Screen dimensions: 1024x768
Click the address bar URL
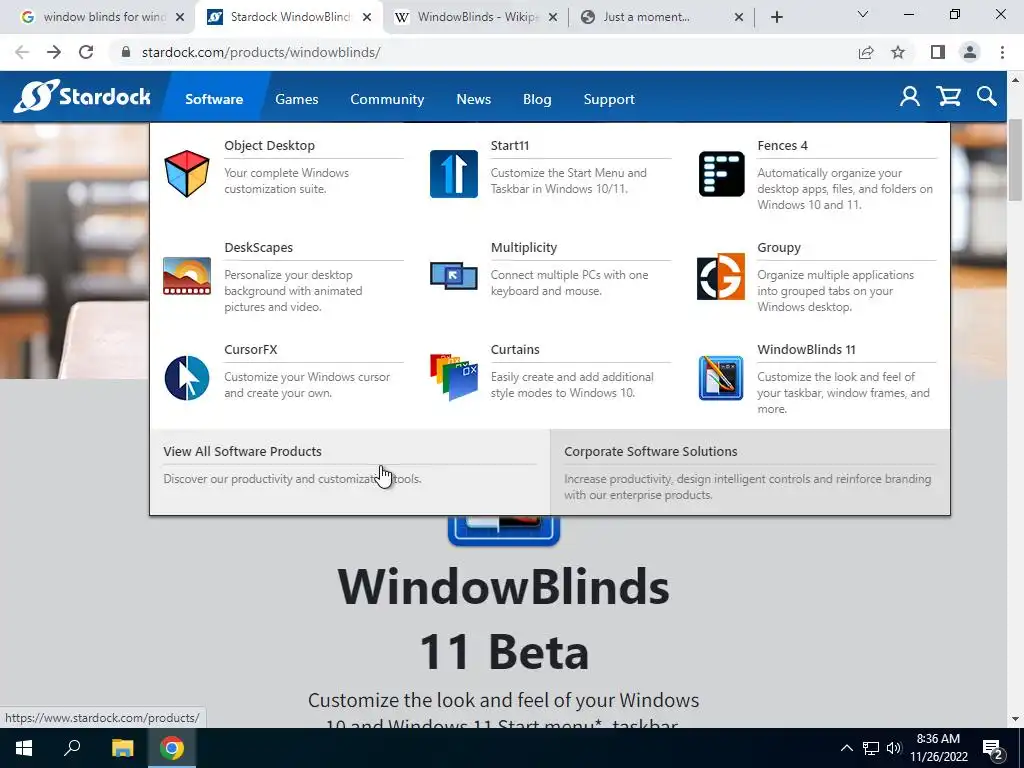tap(261, 52)
